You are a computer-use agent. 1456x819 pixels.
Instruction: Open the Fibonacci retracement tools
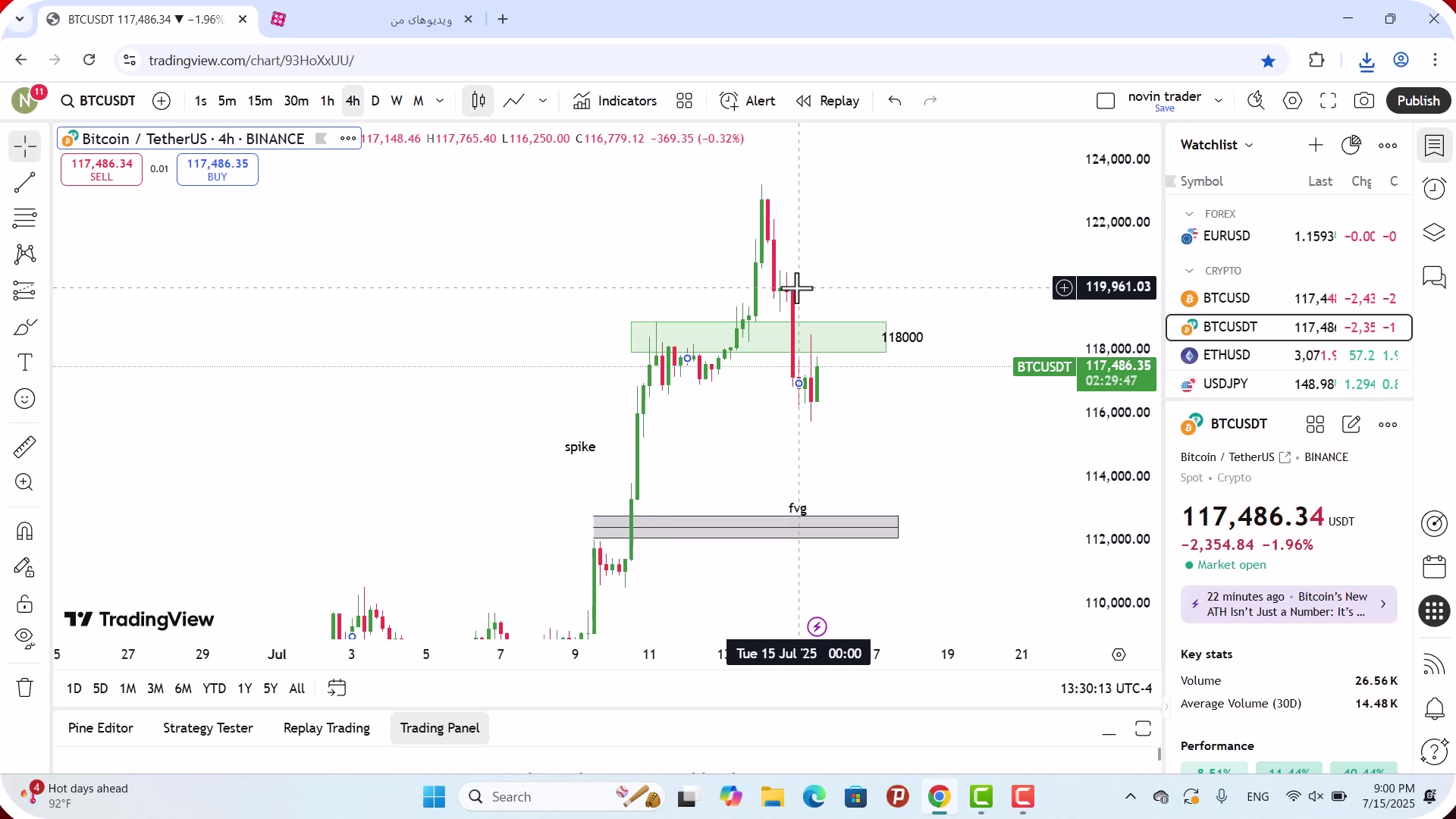[25, 218]
